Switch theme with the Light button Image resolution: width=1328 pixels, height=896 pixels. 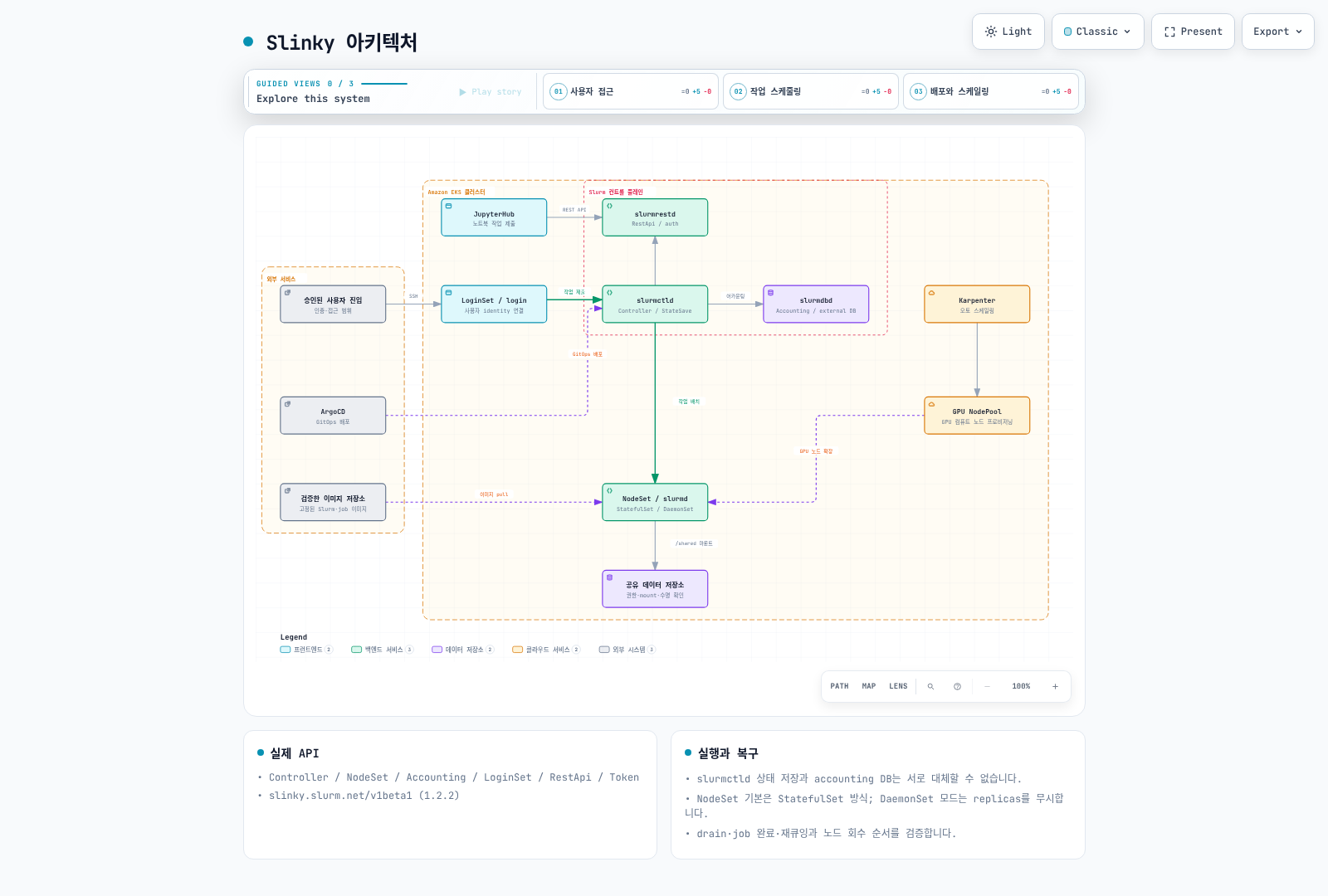coord(1008,32)
